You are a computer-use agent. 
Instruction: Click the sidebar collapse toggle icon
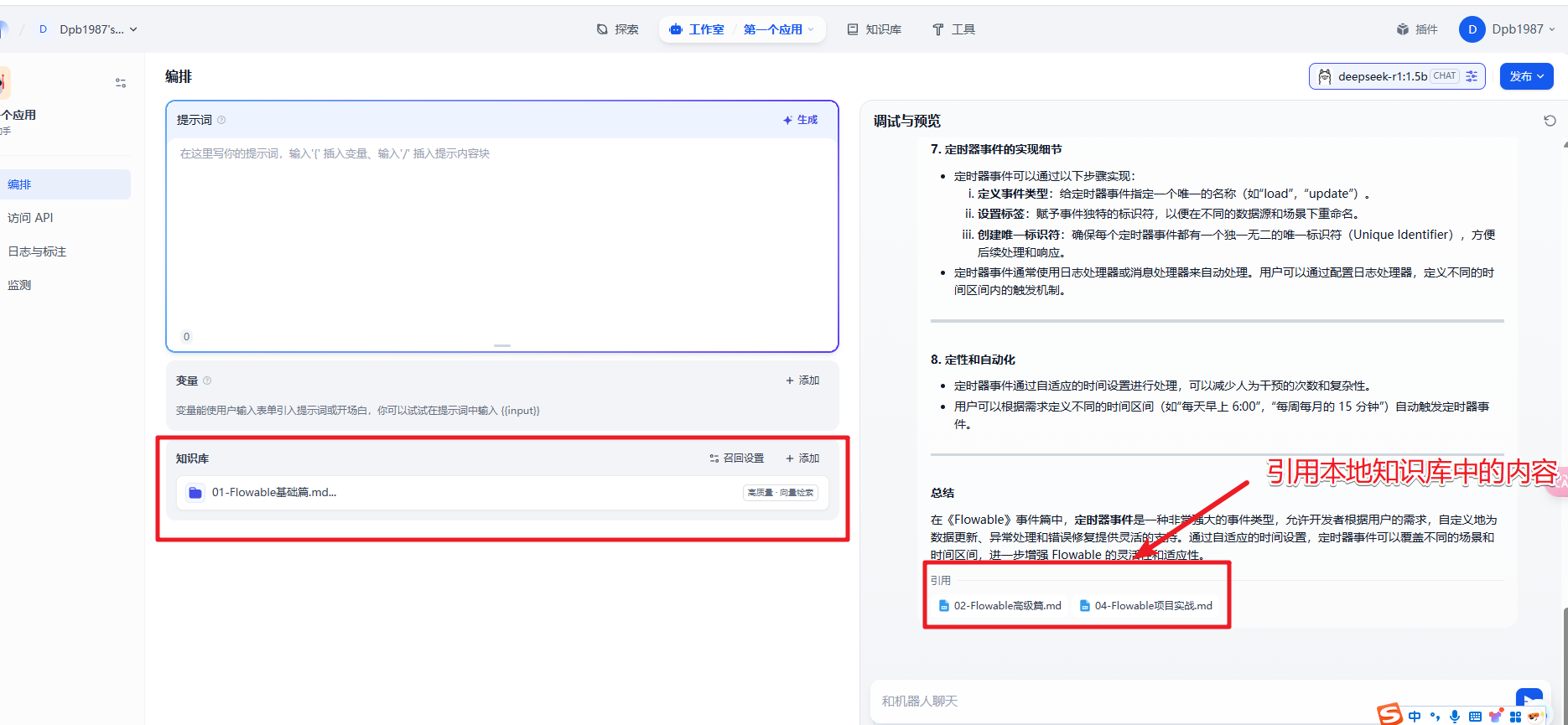pyautogui.click(x=121, y=83)
